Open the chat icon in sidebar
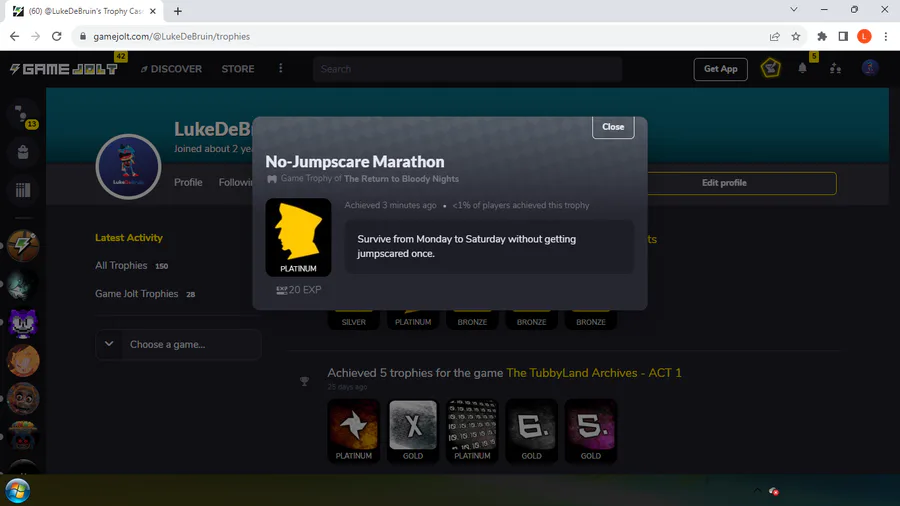The height and width of the screenshot is (506, 900). point(22,115)
